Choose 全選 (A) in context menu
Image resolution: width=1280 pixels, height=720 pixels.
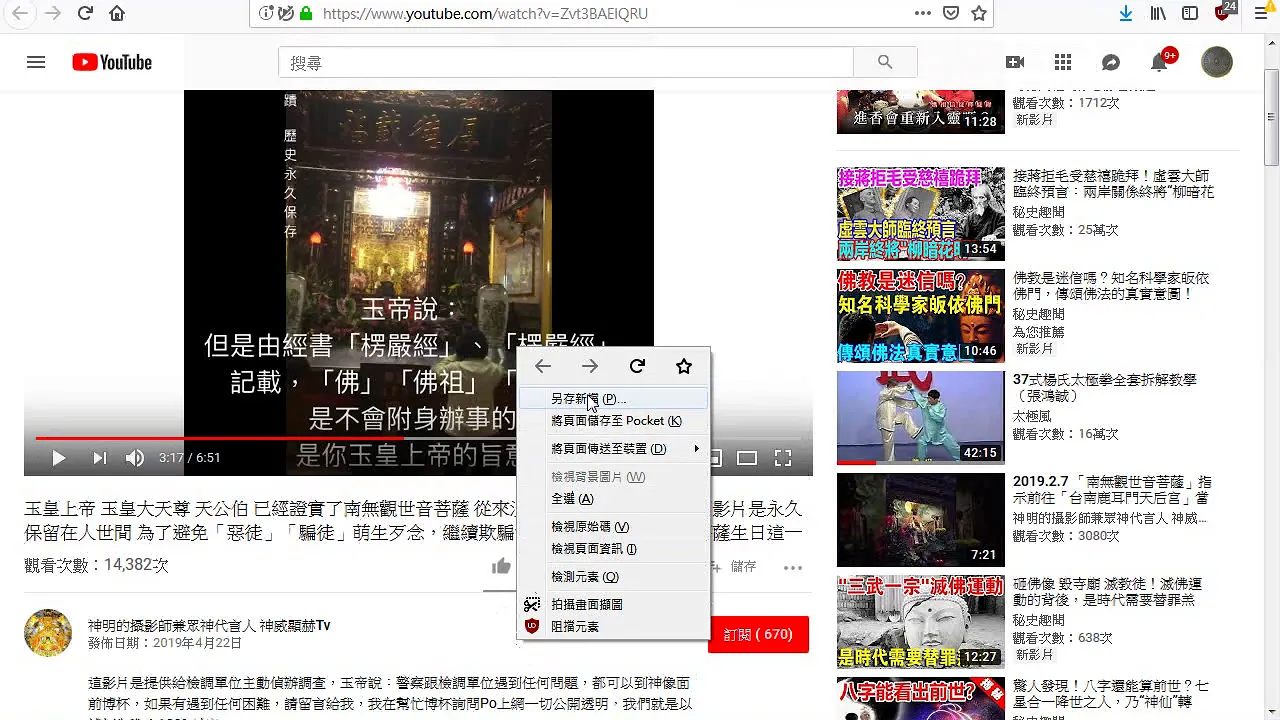pos(613,499)
